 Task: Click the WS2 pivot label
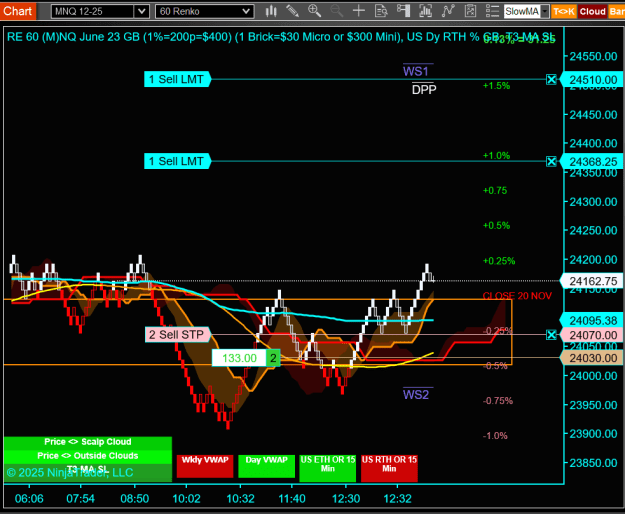tap(416, 394)
